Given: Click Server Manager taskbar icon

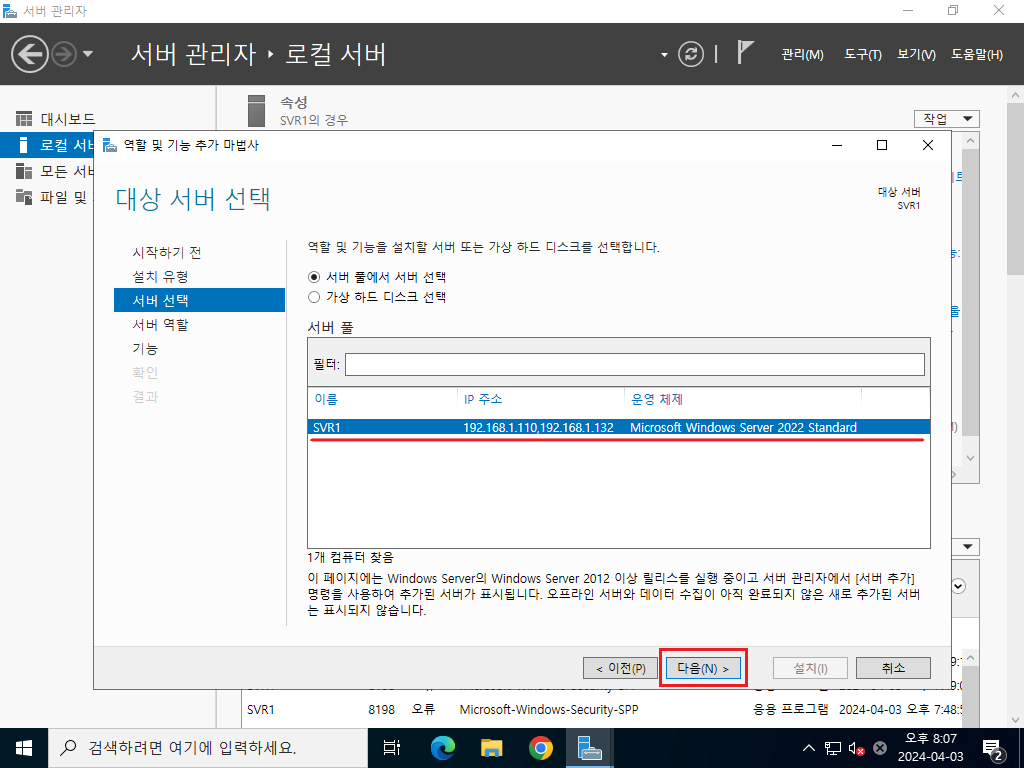Looking at the screenshot, I should pyautogui.click(x=589, y=748).
